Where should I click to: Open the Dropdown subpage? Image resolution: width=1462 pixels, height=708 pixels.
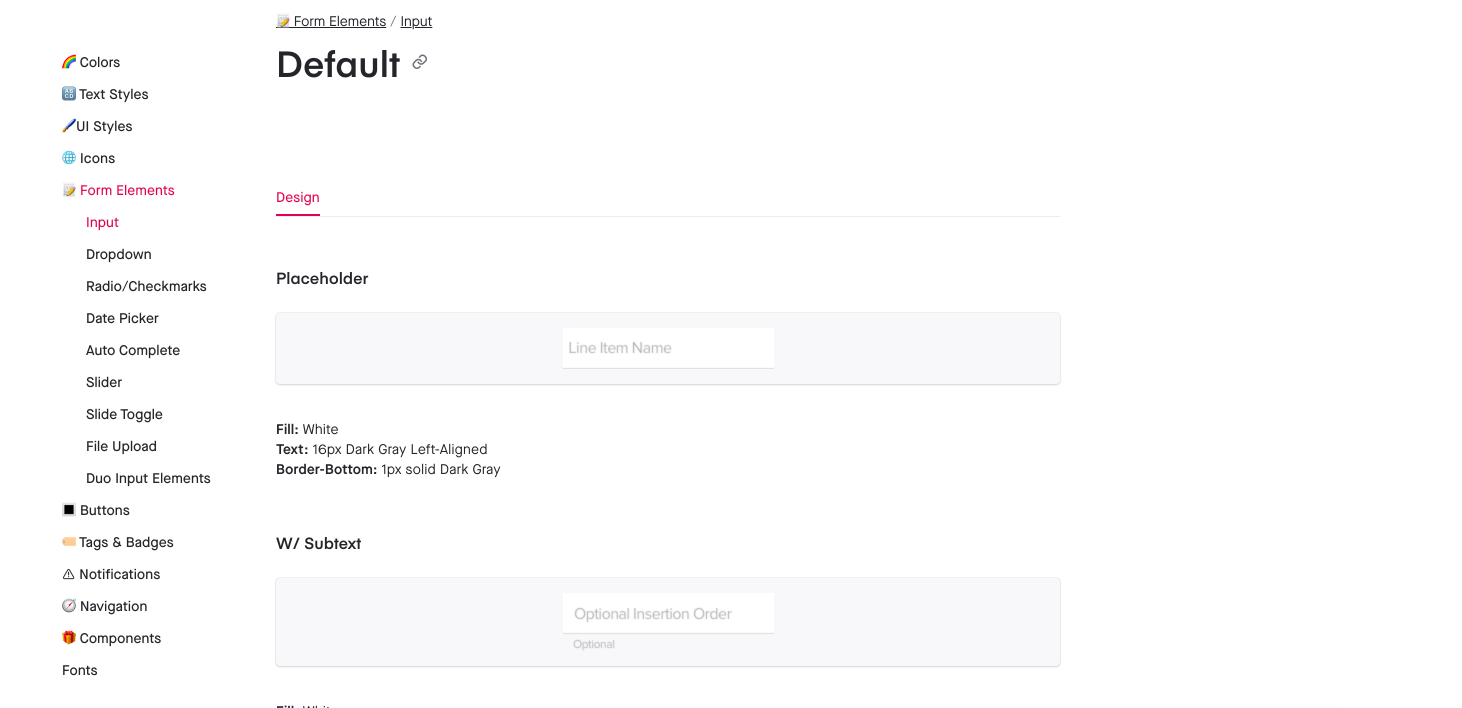(119, 254)
